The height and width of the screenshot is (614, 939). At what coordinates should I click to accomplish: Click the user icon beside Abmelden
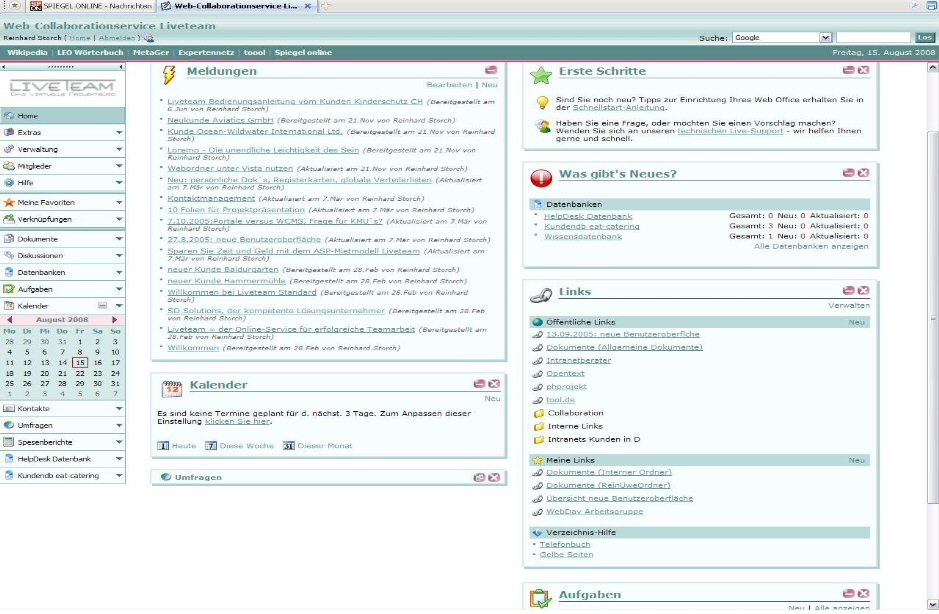149,38
